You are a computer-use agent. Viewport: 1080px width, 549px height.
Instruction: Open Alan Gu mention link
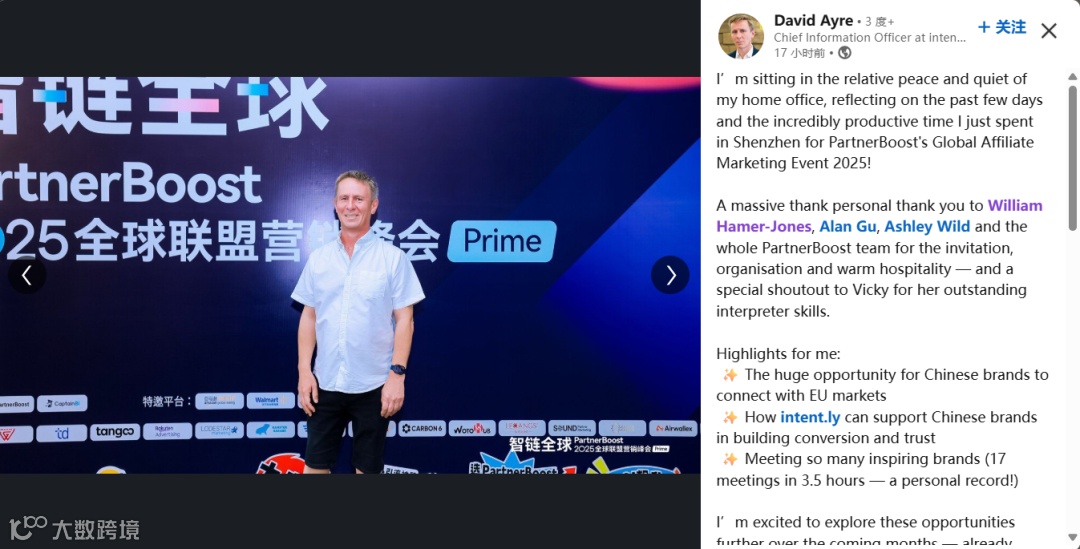[x=848, y=227]
